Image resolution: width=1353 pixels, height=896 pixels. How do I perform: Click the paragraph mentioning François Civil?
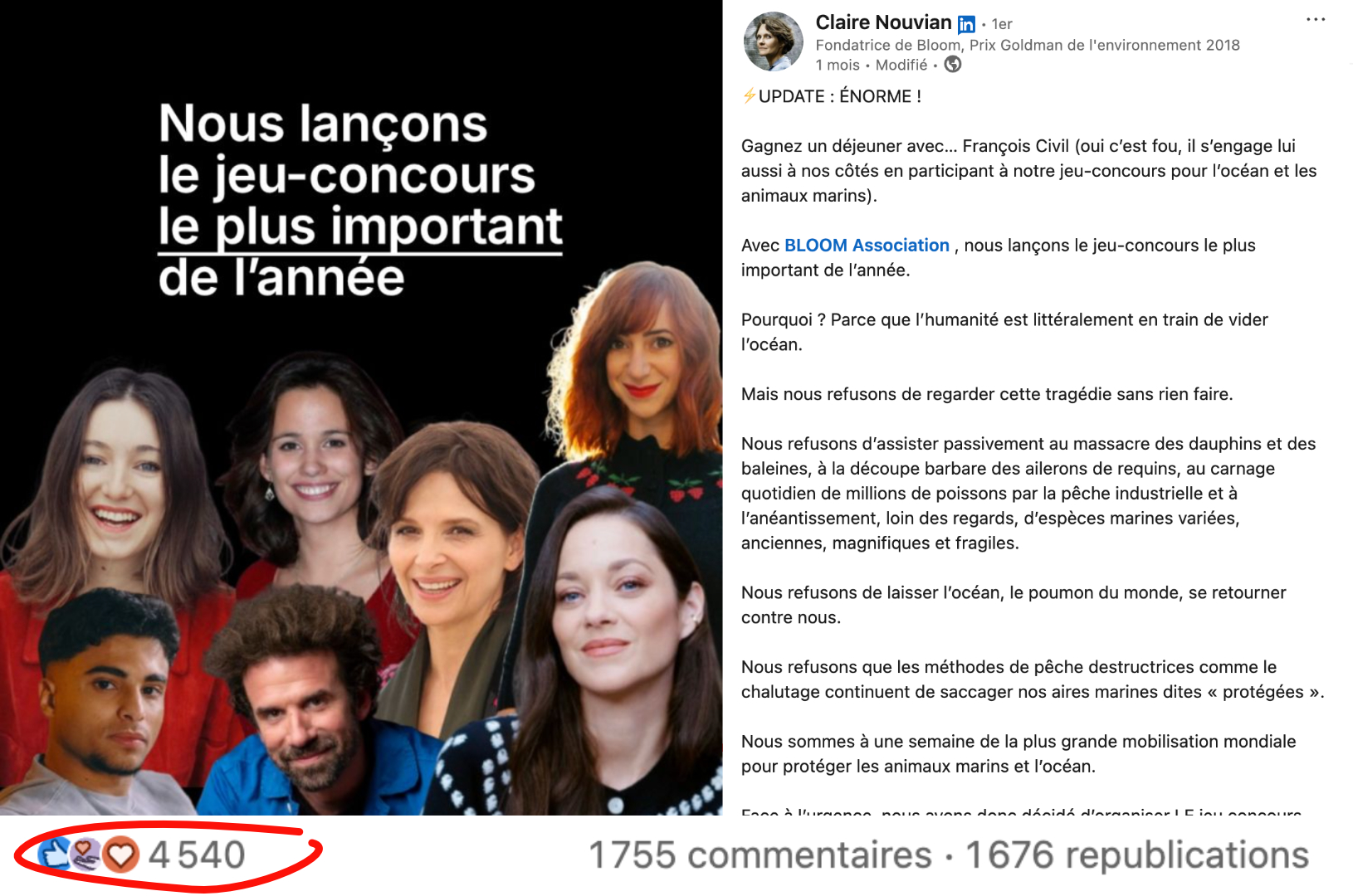pyautogui.click(x=1029, y=171)
